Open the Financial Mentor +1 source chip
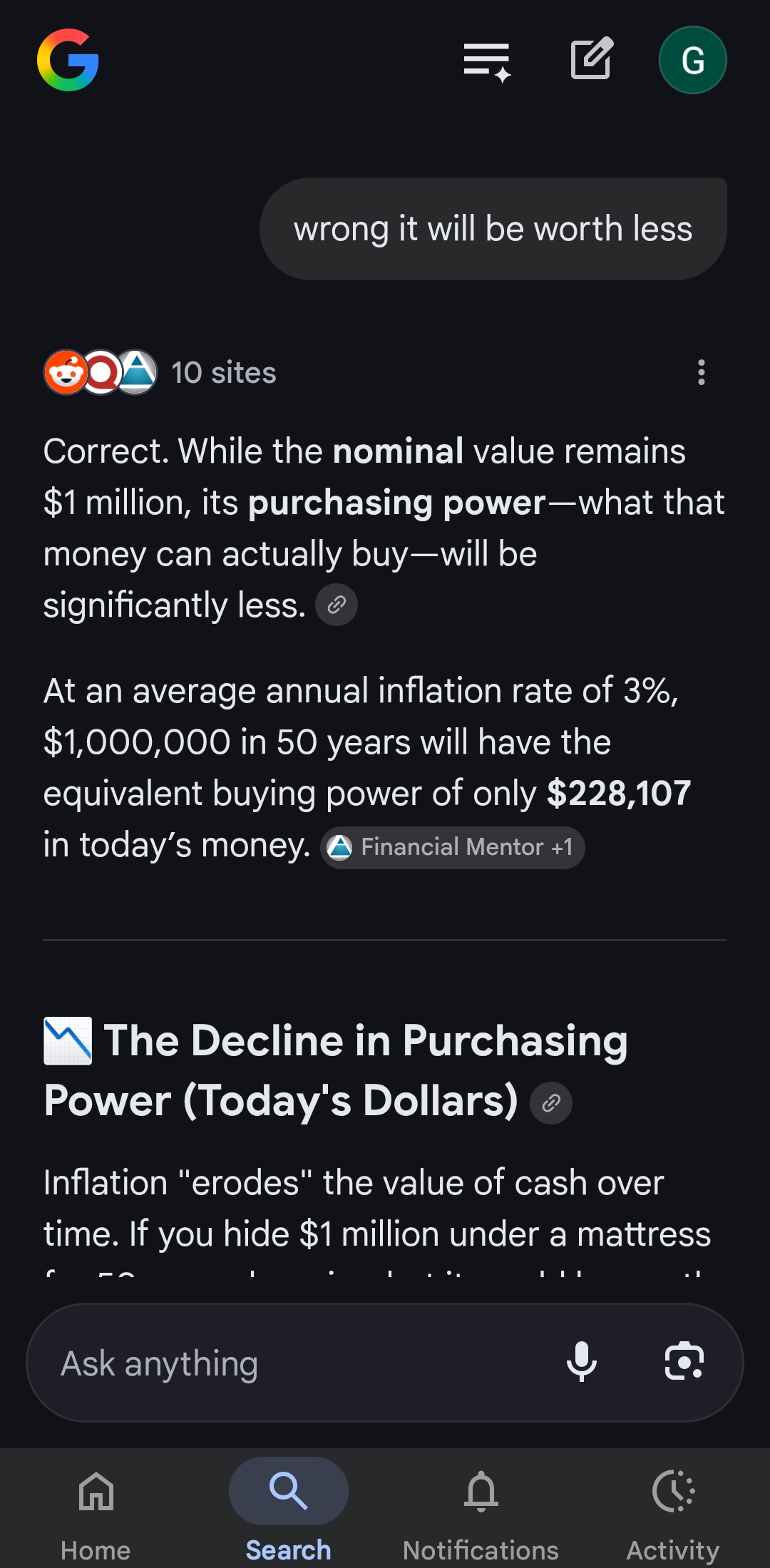 coord(453,847)
